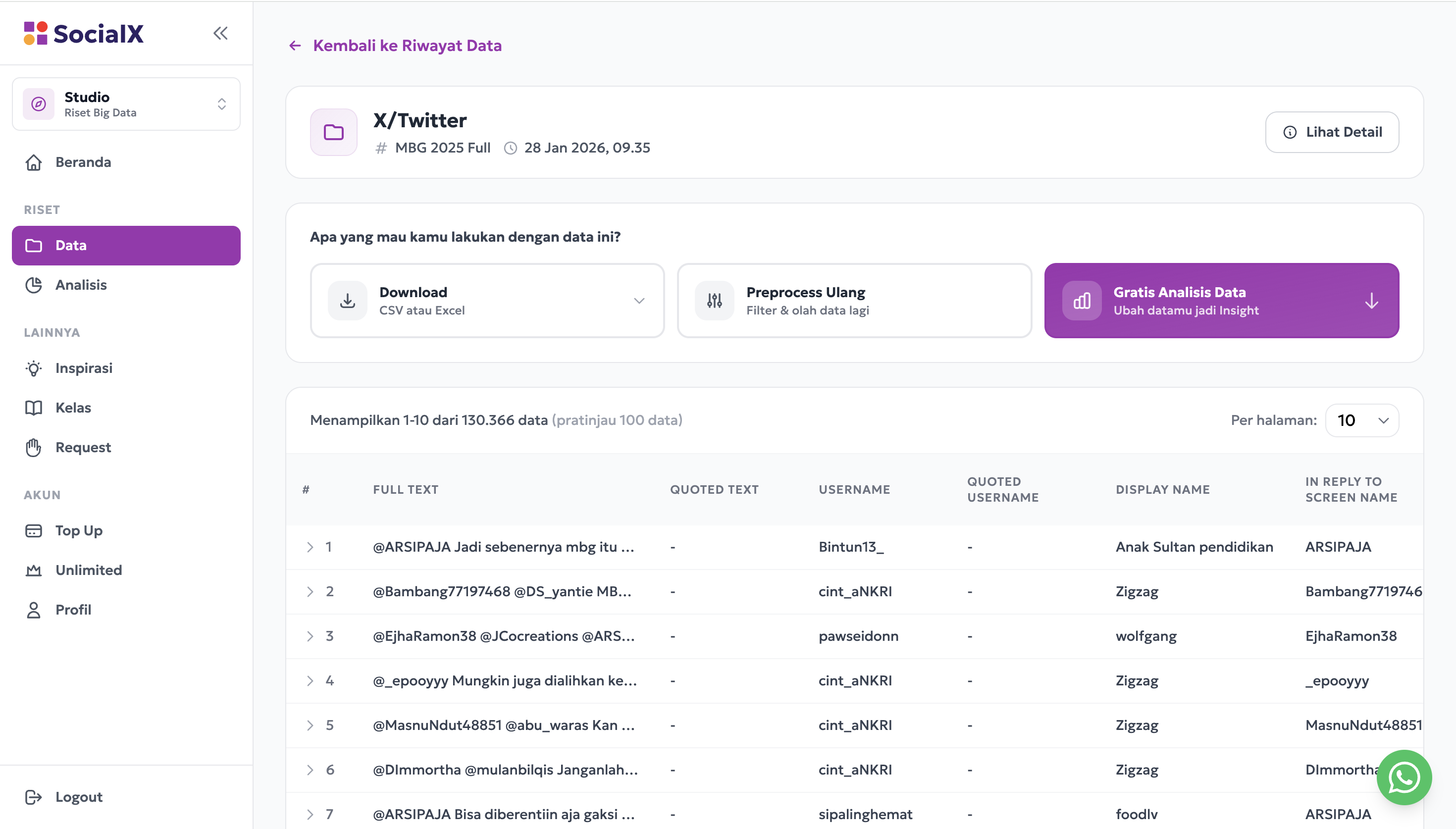
Task: Click text '@ARSIPAJA Jadi sebenernya mbg itu ...'
Action: click(504, 547)
